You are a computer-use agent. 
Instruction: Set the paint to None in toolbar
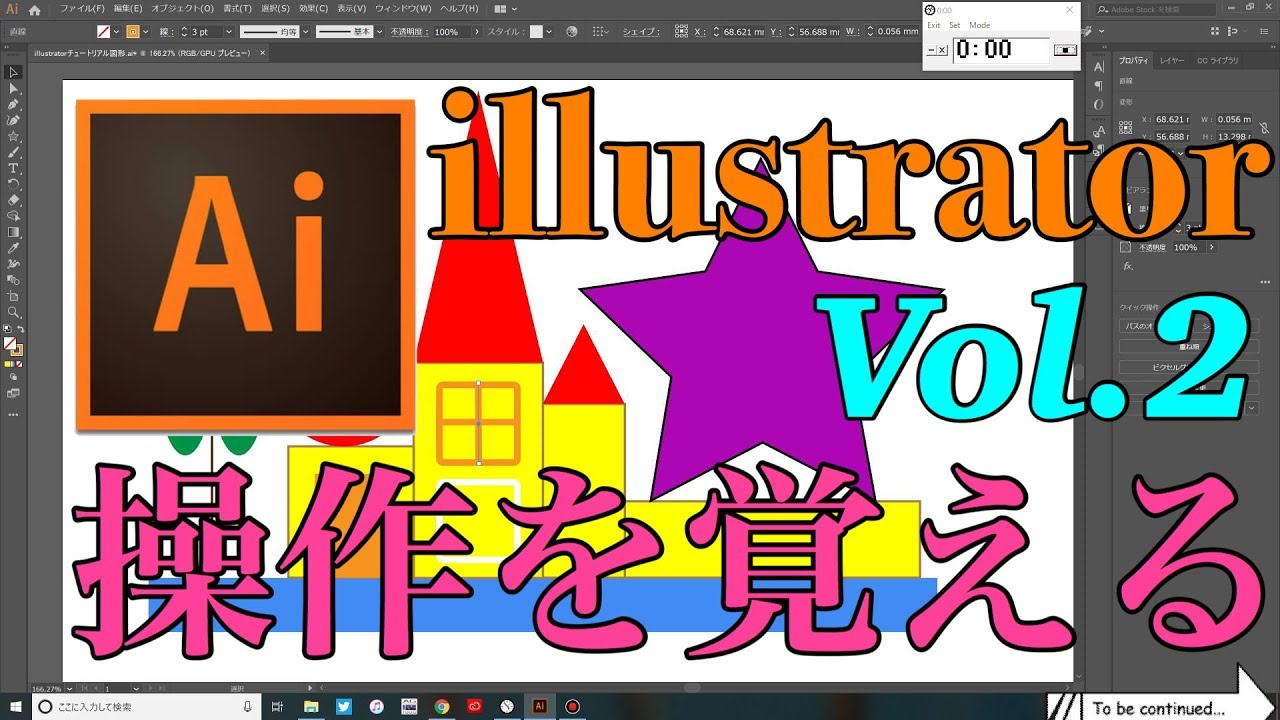point(21,363)
